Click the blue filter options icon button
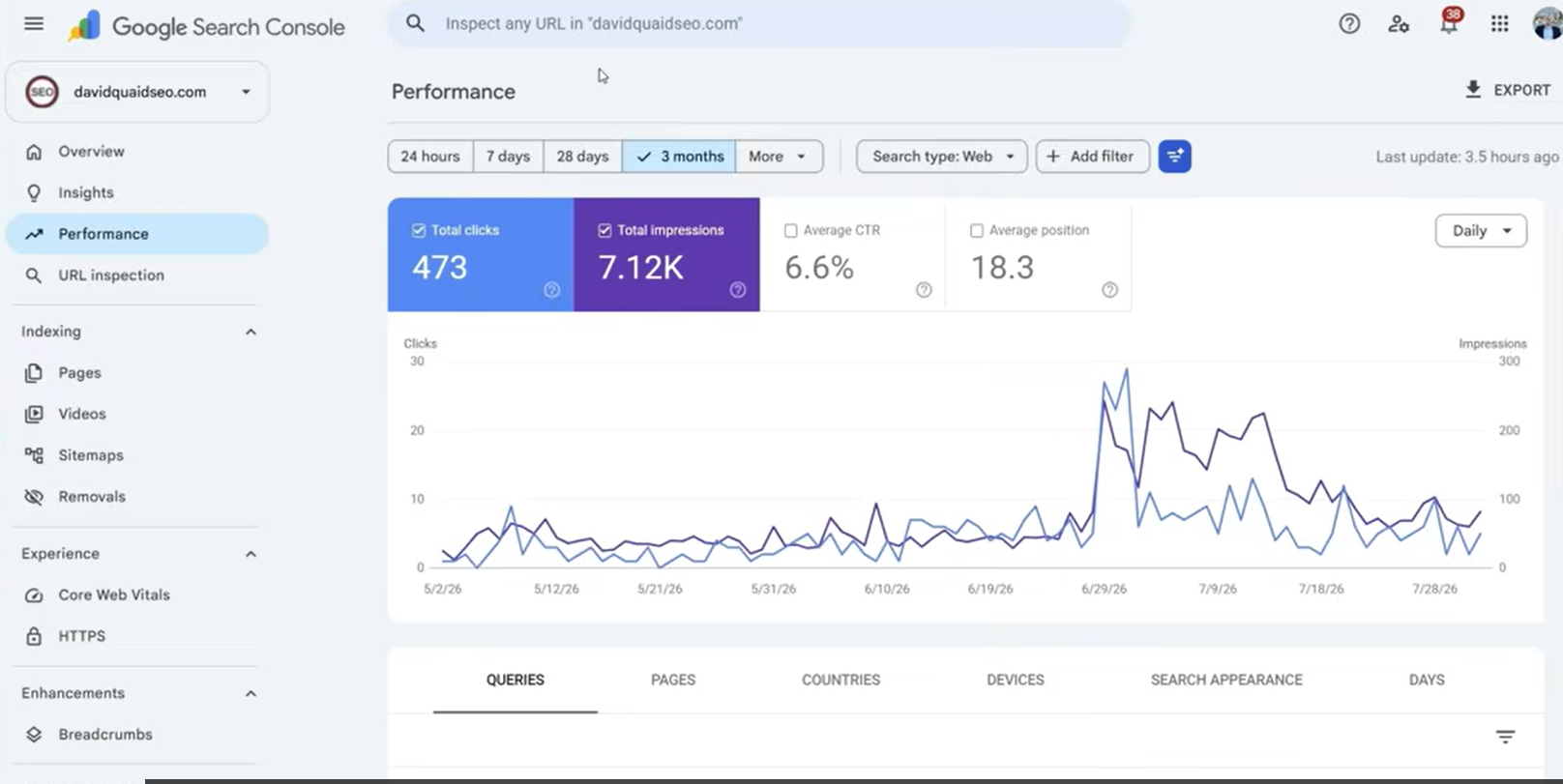Image resolution: width=1563 pixels, height=784 pixels. coord(1174,157)
